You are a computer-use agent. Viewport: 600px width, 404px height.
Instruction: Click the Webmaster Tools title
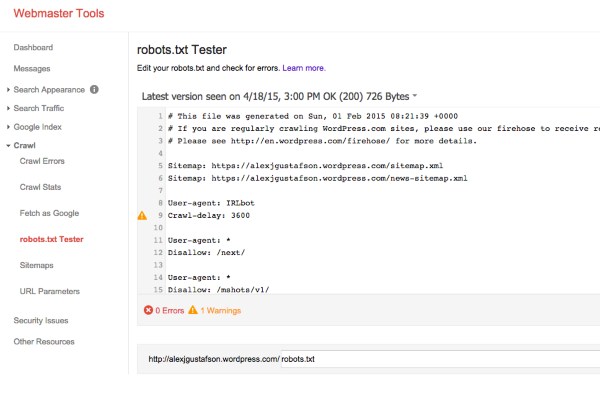(x=58, y=14)
